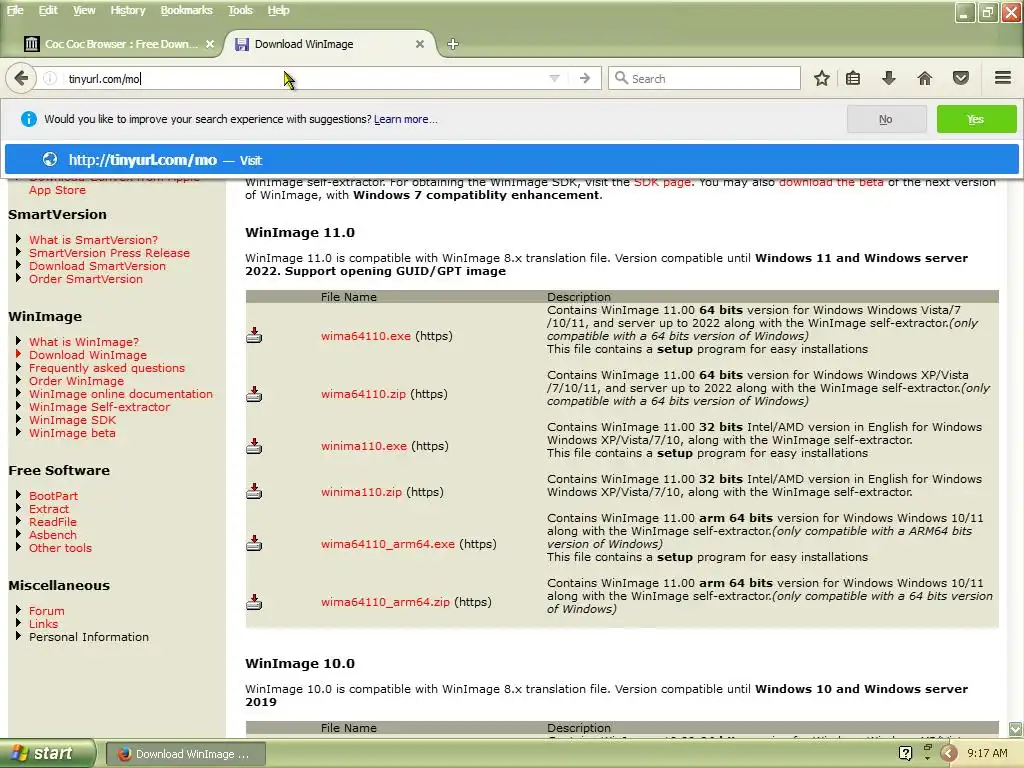This screenshot has width=1024, height=768.
Task: Click Download WinImage taskbar button
Action: [x=185, y=754]
